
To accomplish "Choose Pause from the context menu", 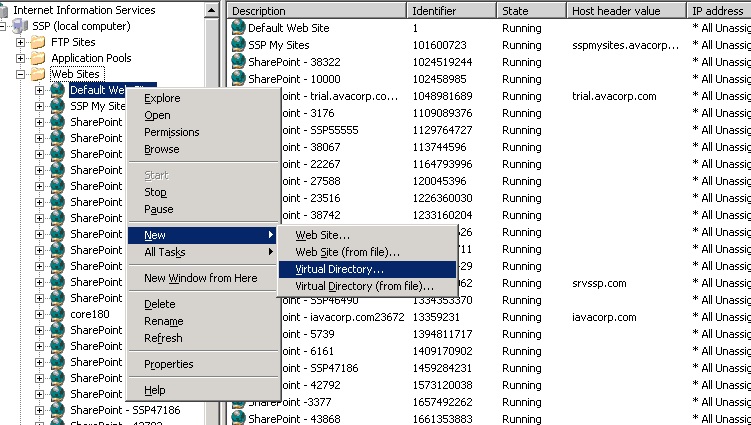I will 204,209.
